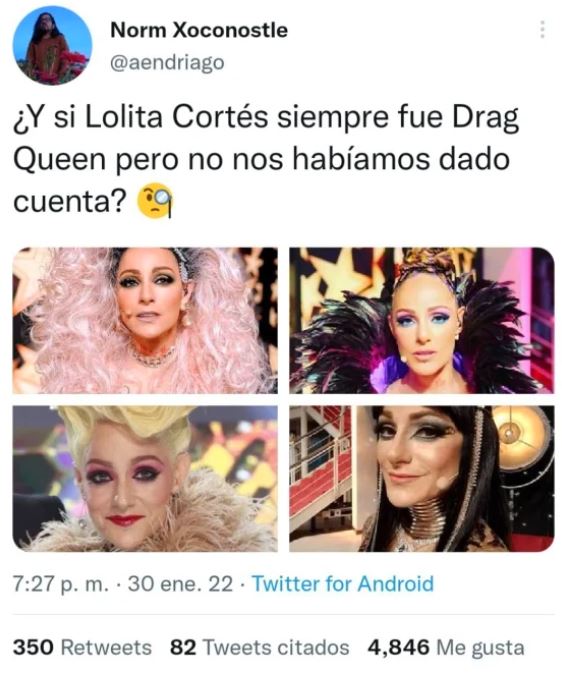
Task: View the 82 Tweets citados list
Action: [260, 648]
